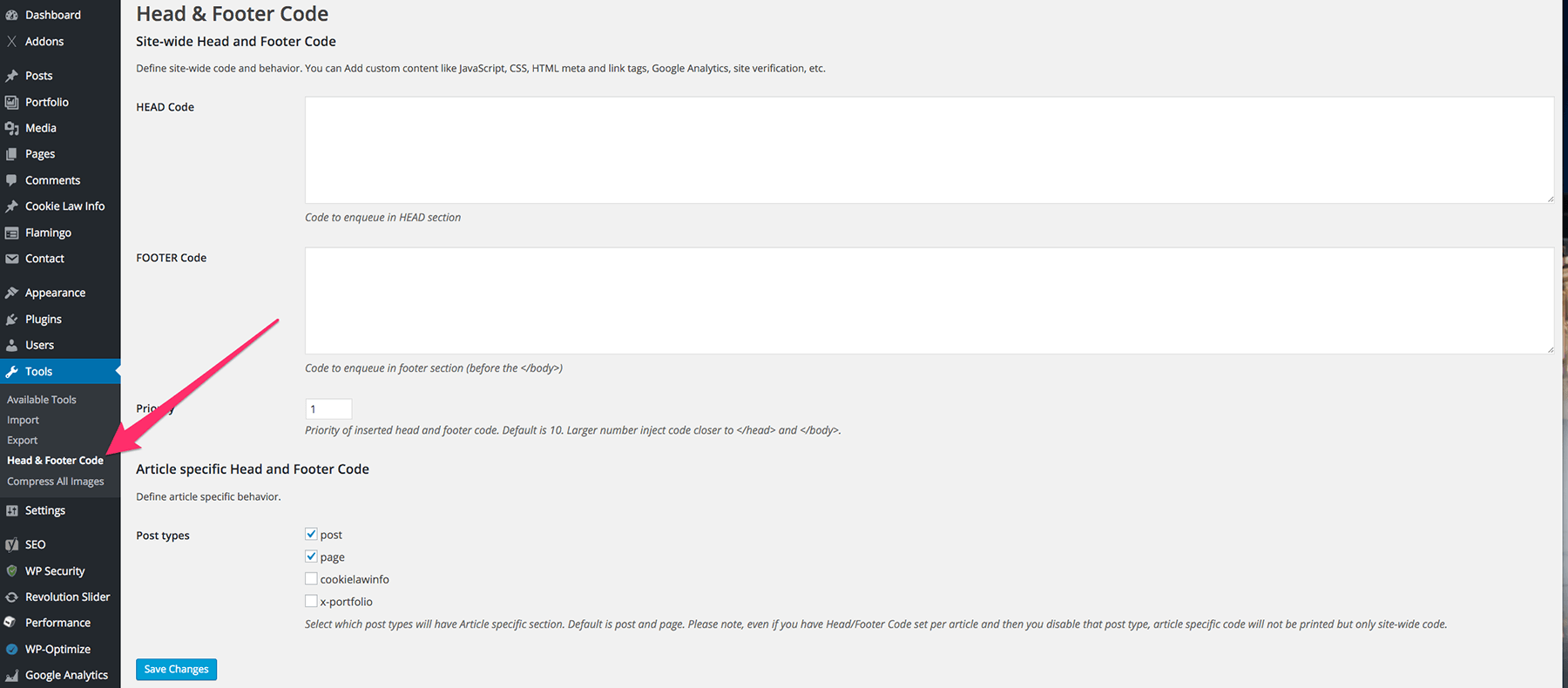This screenshot has width=1568, height=688.
Task: Enable the cookielawinfo checkbox
Action: 311,578
